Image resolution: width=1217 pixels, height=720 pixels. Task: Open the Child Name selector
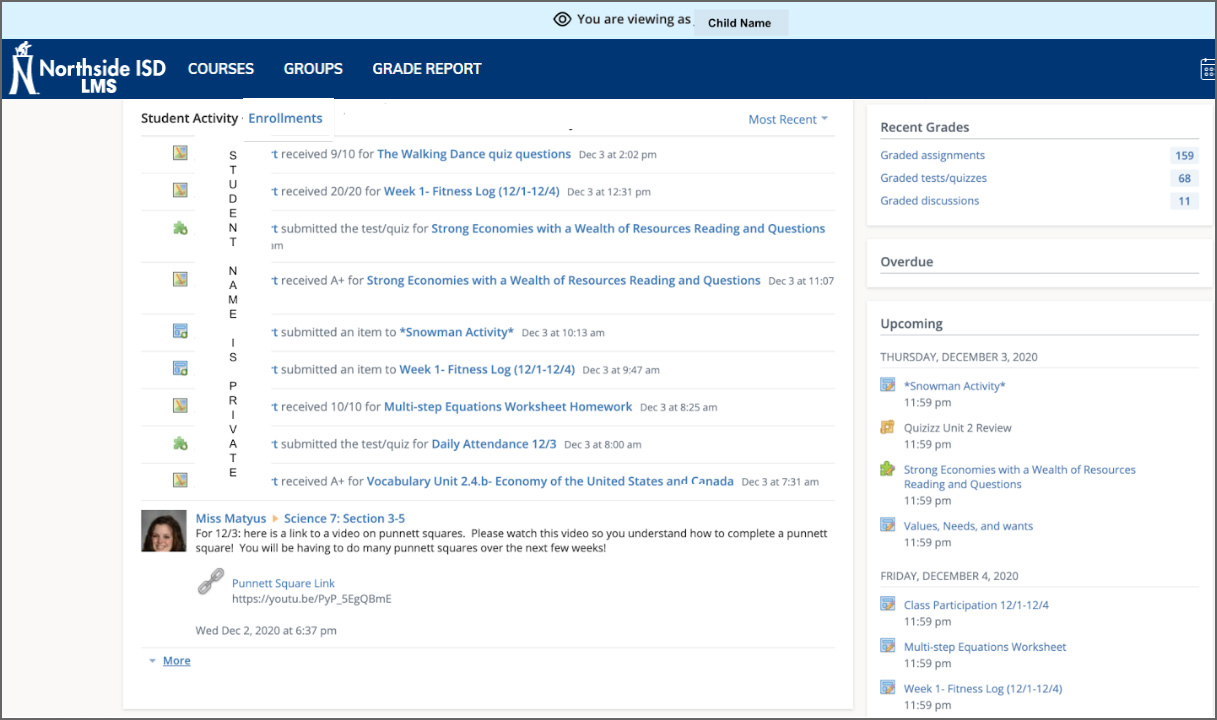(740, 23)
